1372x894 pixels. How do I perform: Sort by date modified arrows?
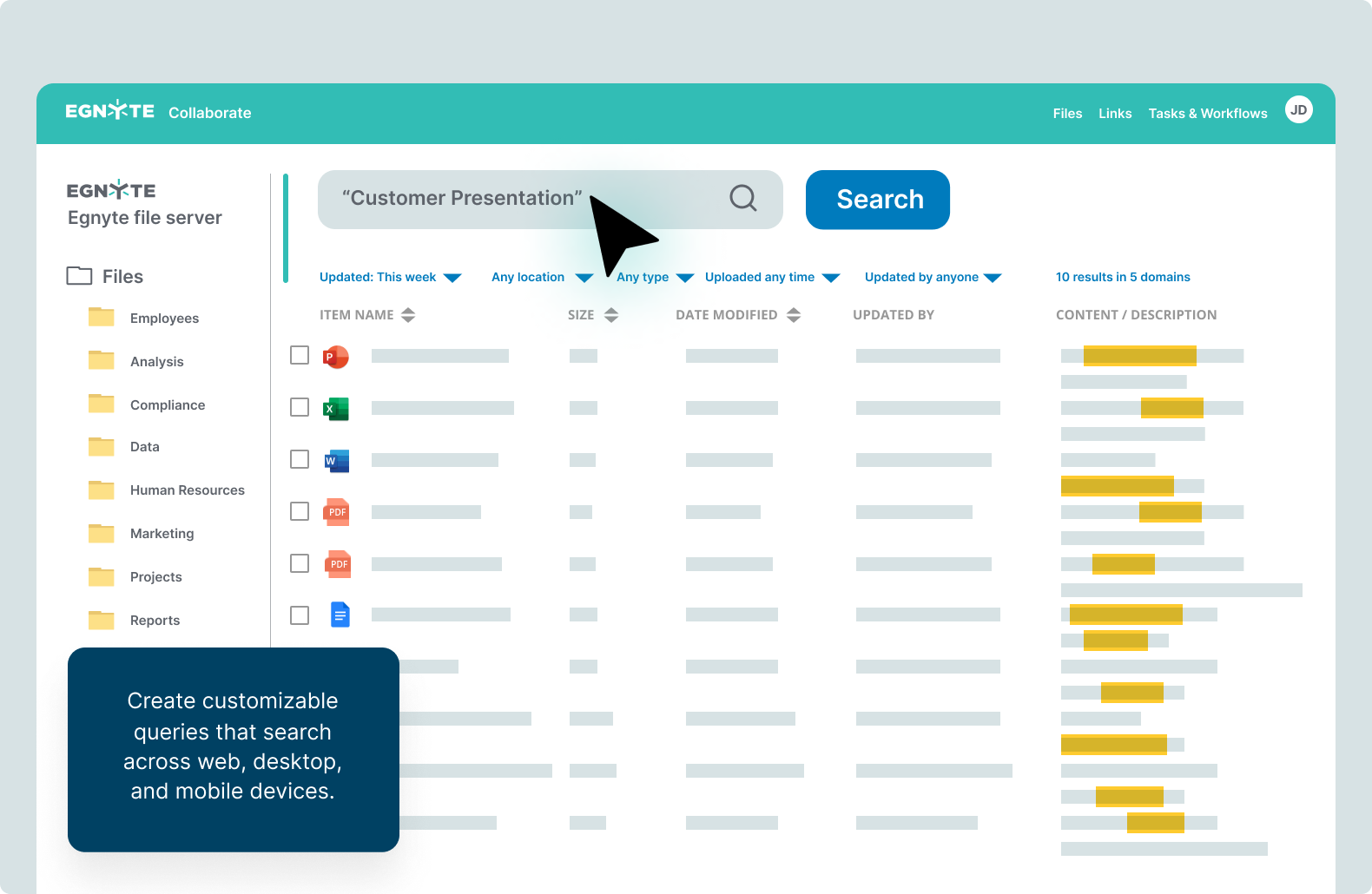(793, 315)
